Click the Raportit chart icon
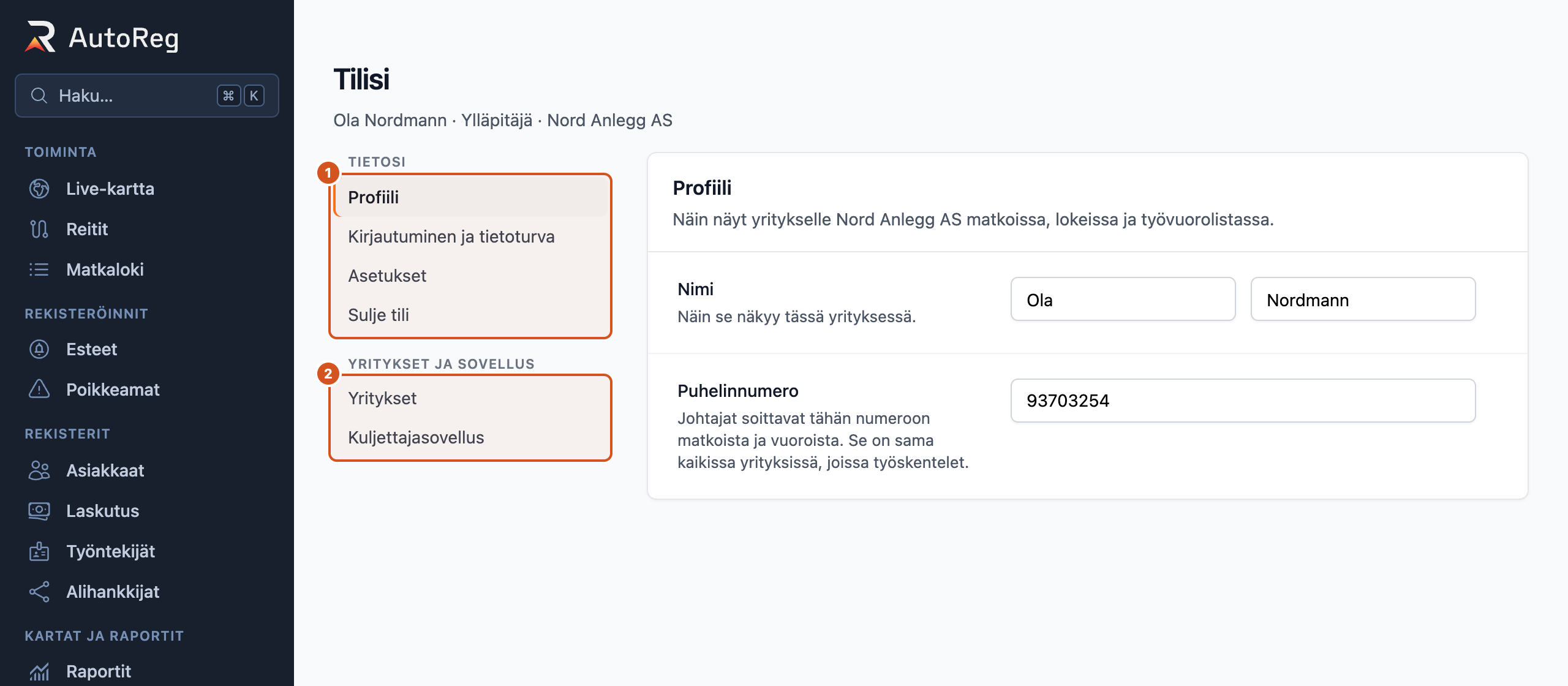The width and height of the screenshot is (1568, 686). 39,671
